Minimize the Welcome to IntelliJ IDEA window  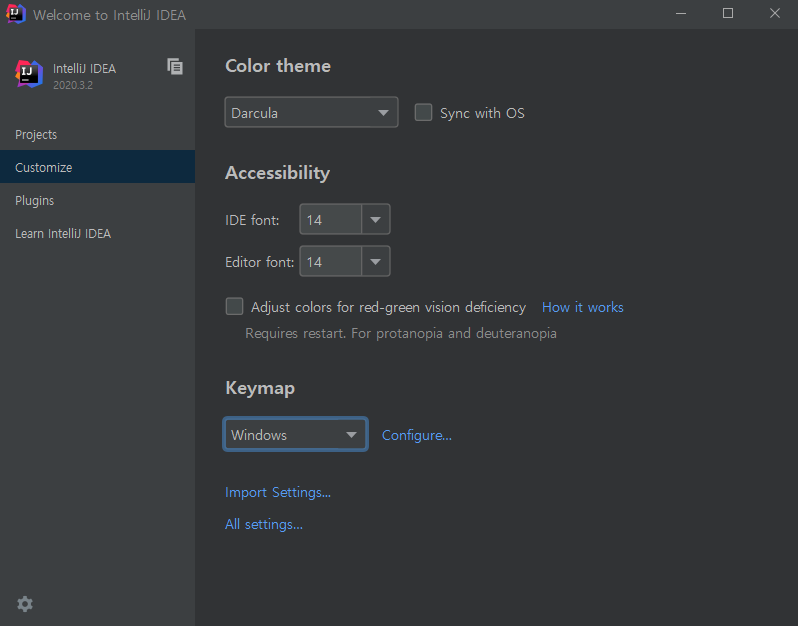coord(681,14)
